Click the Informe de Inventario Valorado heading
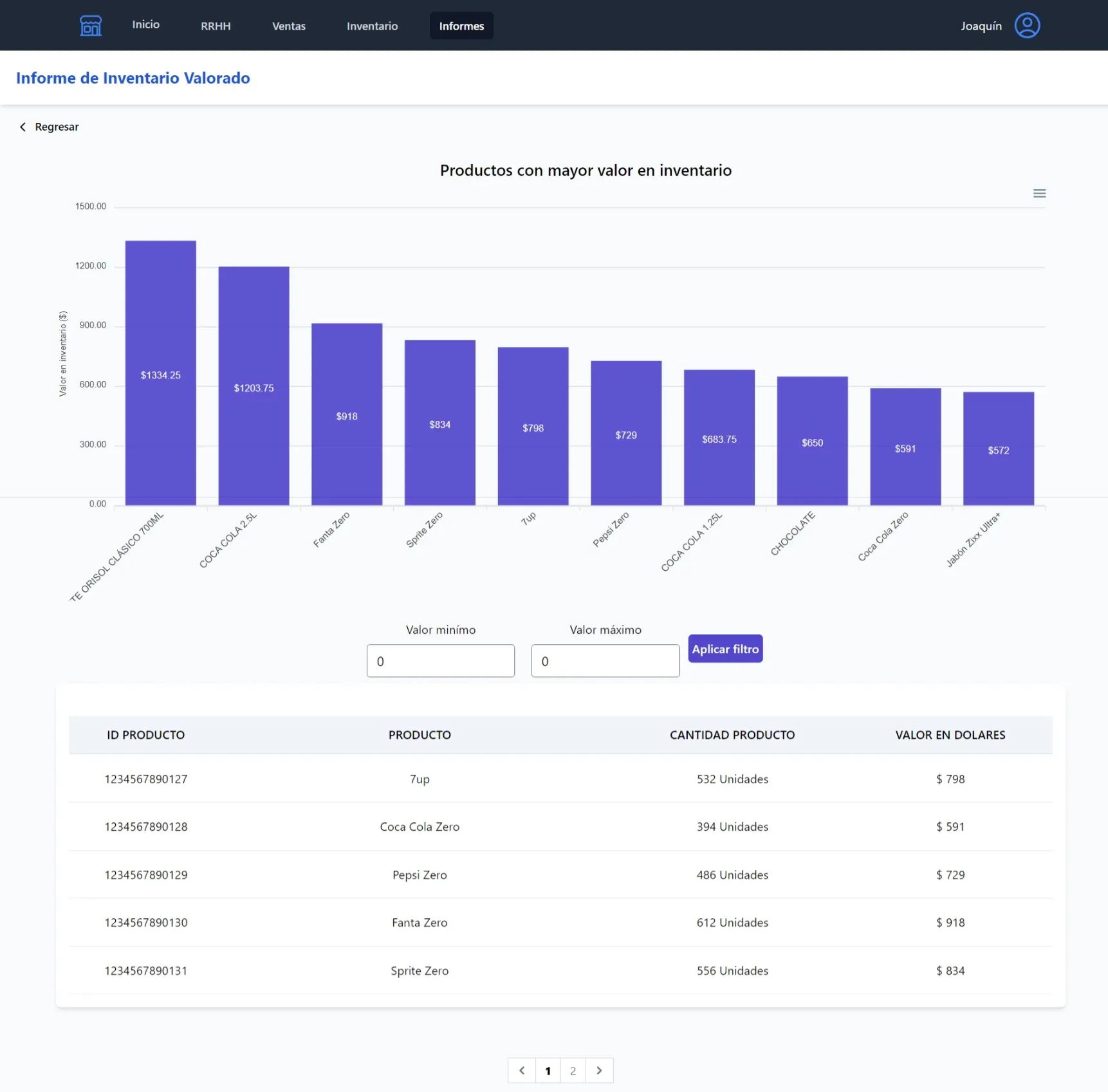 click(x=133, y=78)
